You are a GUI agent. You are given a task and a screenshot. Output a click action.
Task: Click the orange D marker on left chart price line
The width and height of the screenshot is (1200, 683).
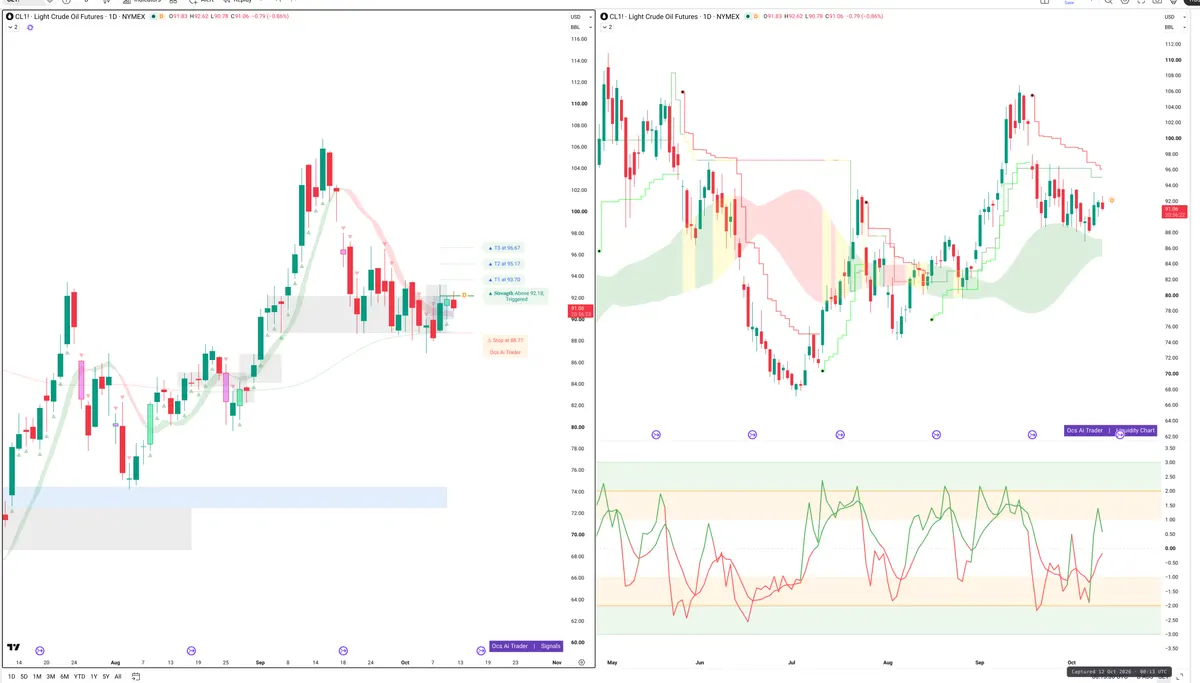pyautogui.click(x=464, y=295)
